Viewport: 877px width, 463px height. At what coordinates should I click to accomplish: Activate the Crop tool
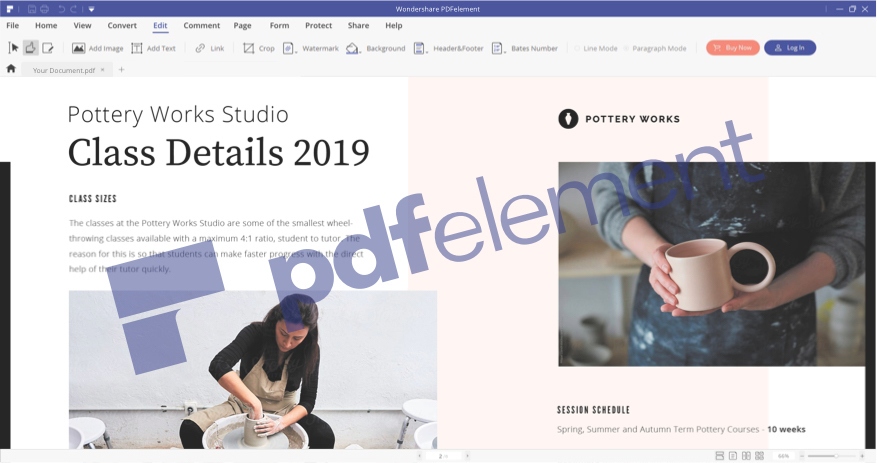coord(258,49)
